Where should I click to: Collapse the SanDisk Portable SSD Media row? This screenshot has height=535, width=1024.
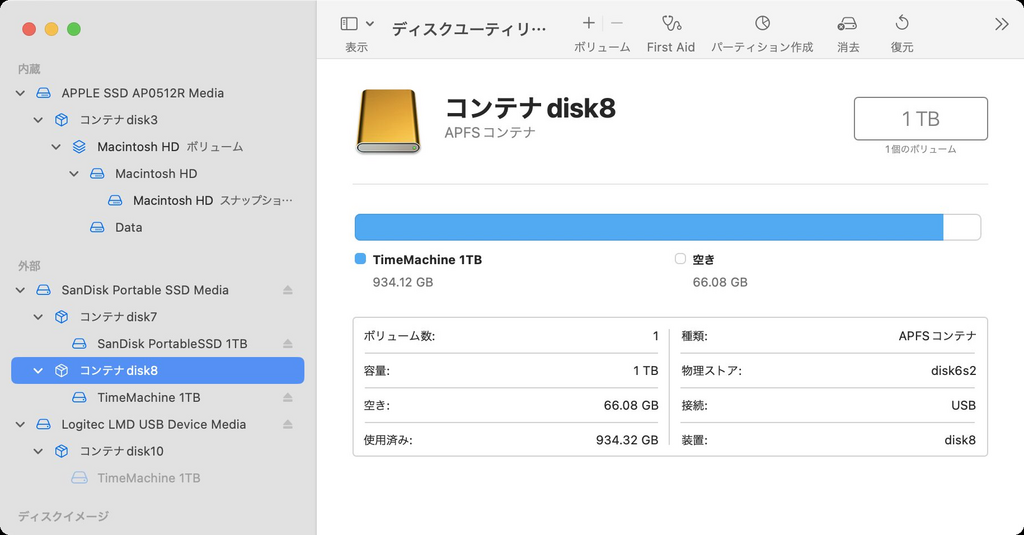click(20, 290)
